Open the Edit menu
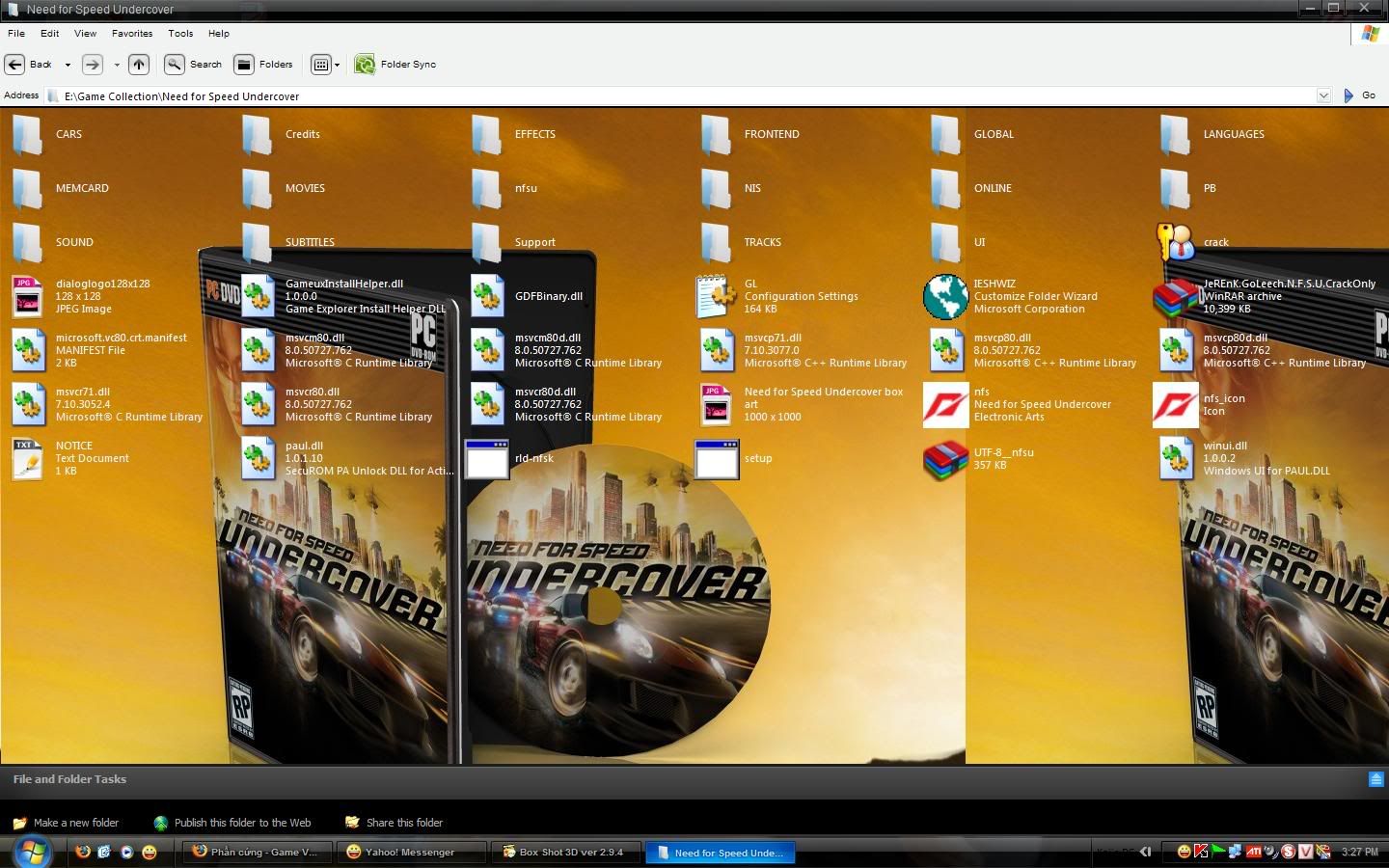The width and height of the screenshot is (1389, 868). click(x=49, y=33)
